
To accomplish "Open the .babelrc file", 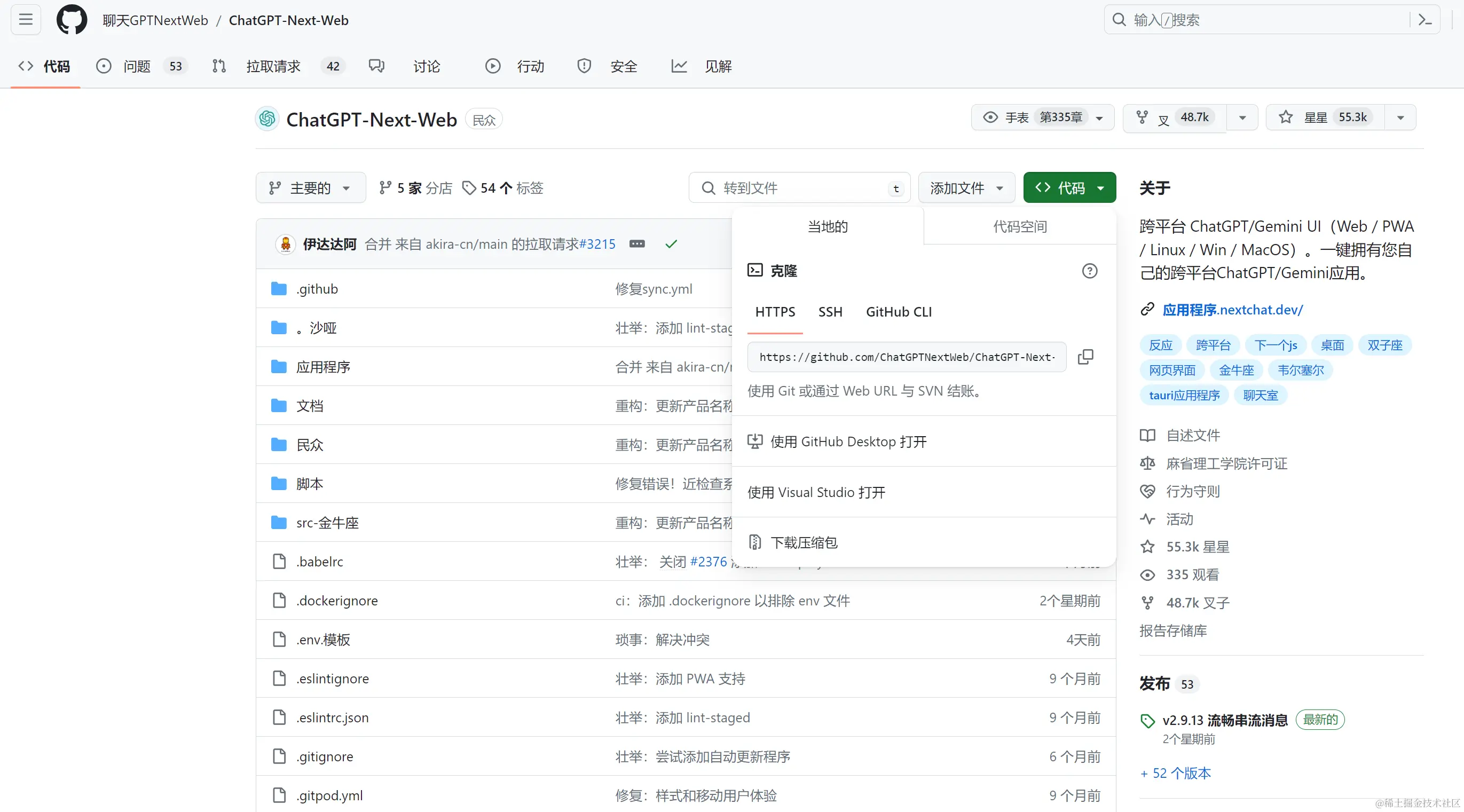I will pyautogui.click(x=319, y=562).
